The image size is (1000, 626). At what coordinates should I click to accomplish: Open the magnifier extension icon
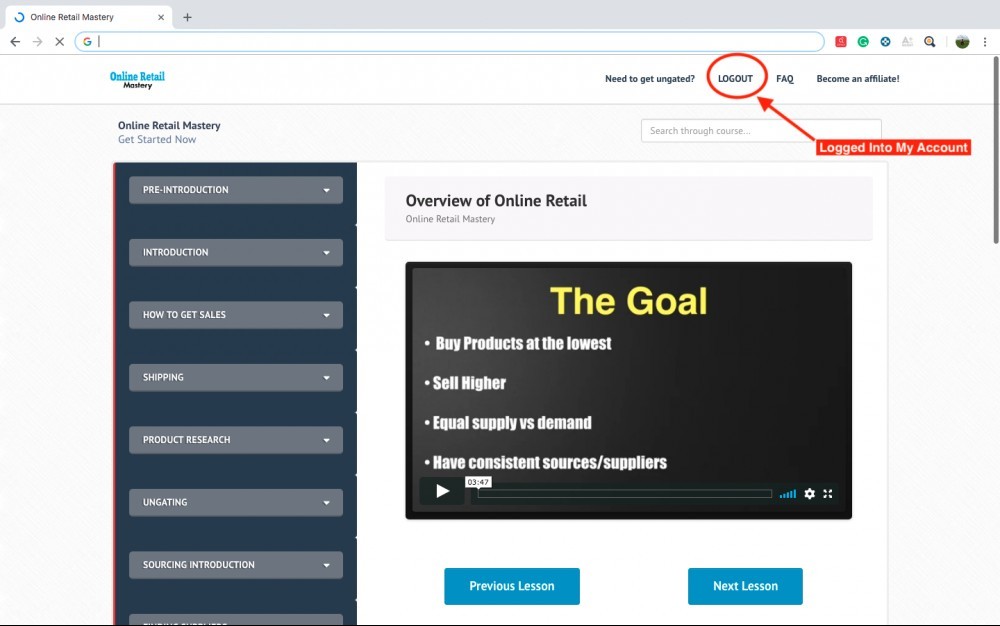click(x=930, y=41)
